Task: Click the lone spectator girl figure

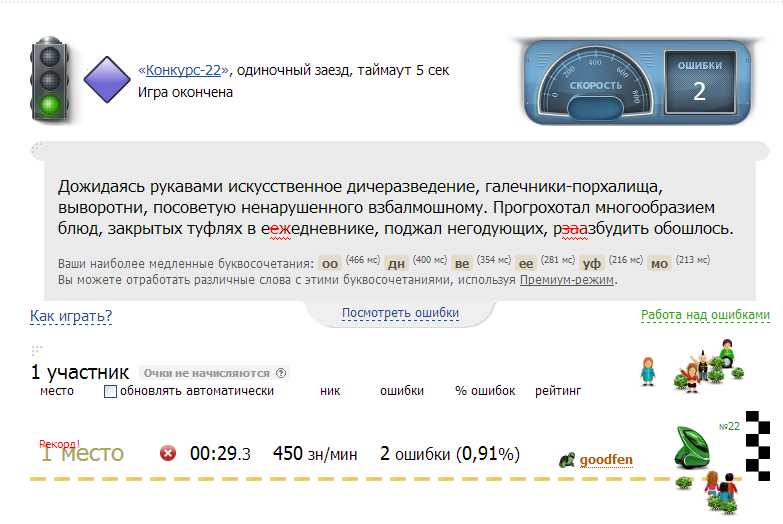Action: click(x=648, y=371)
